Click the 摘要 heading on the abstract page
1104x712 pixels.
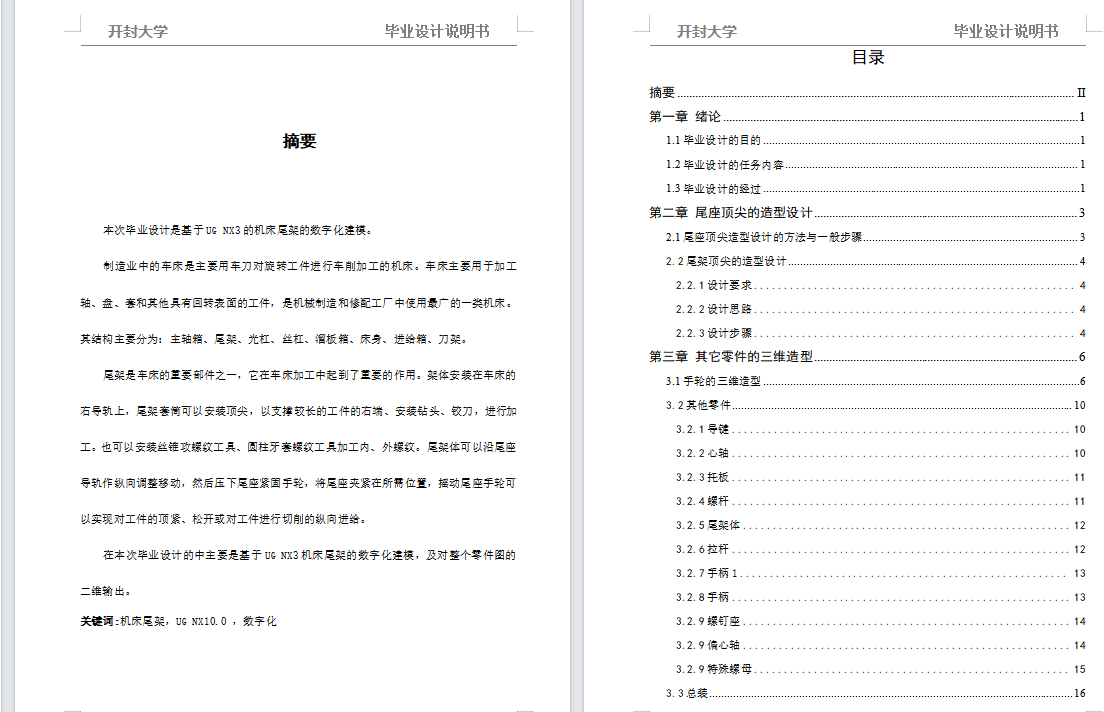[299, 141]
